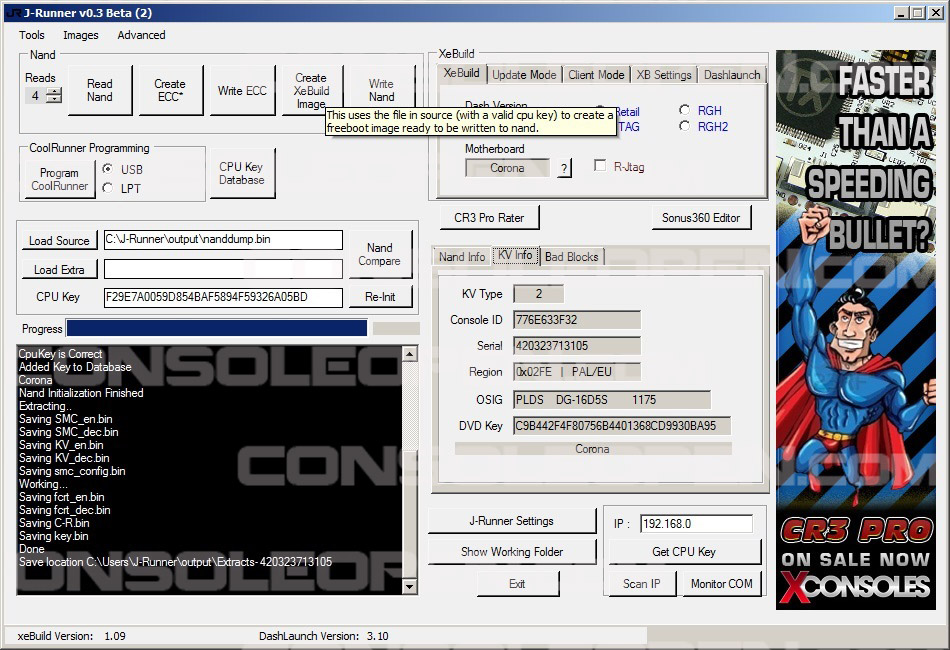
Task: Click the IP address input field
Action: pyautogui.click(x=695, y=524)
